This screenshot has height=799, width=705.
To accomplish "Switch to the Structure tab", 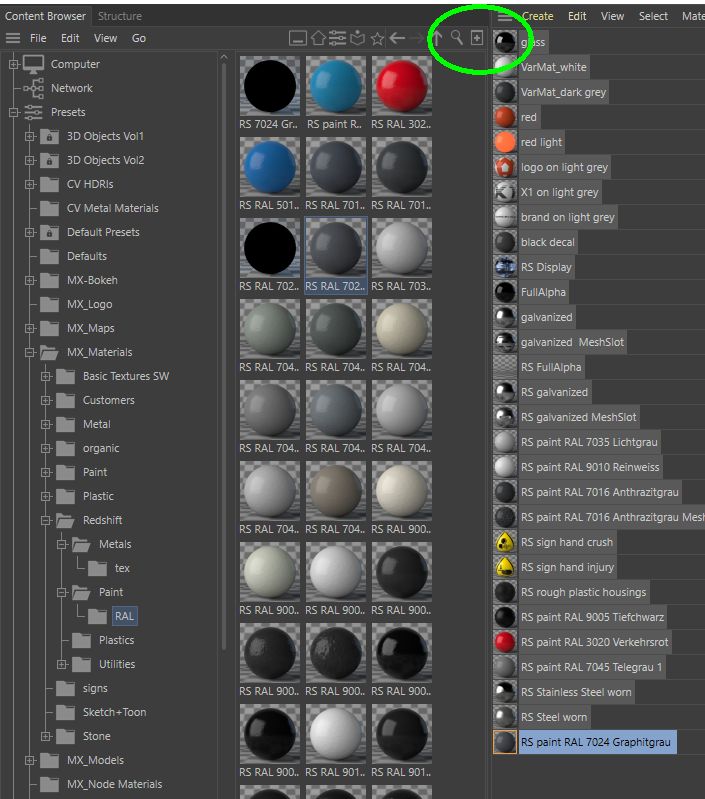I will (119, 16).
